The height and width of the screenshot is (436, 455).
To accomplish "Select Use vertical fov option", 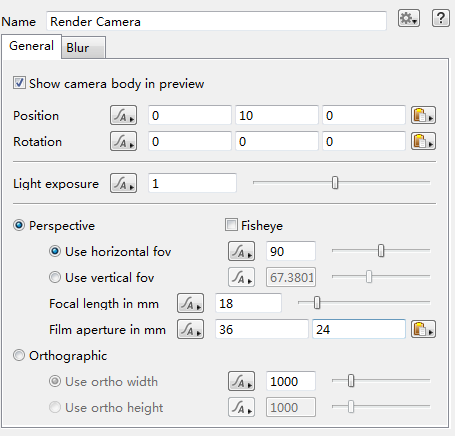I will [55, 277].
